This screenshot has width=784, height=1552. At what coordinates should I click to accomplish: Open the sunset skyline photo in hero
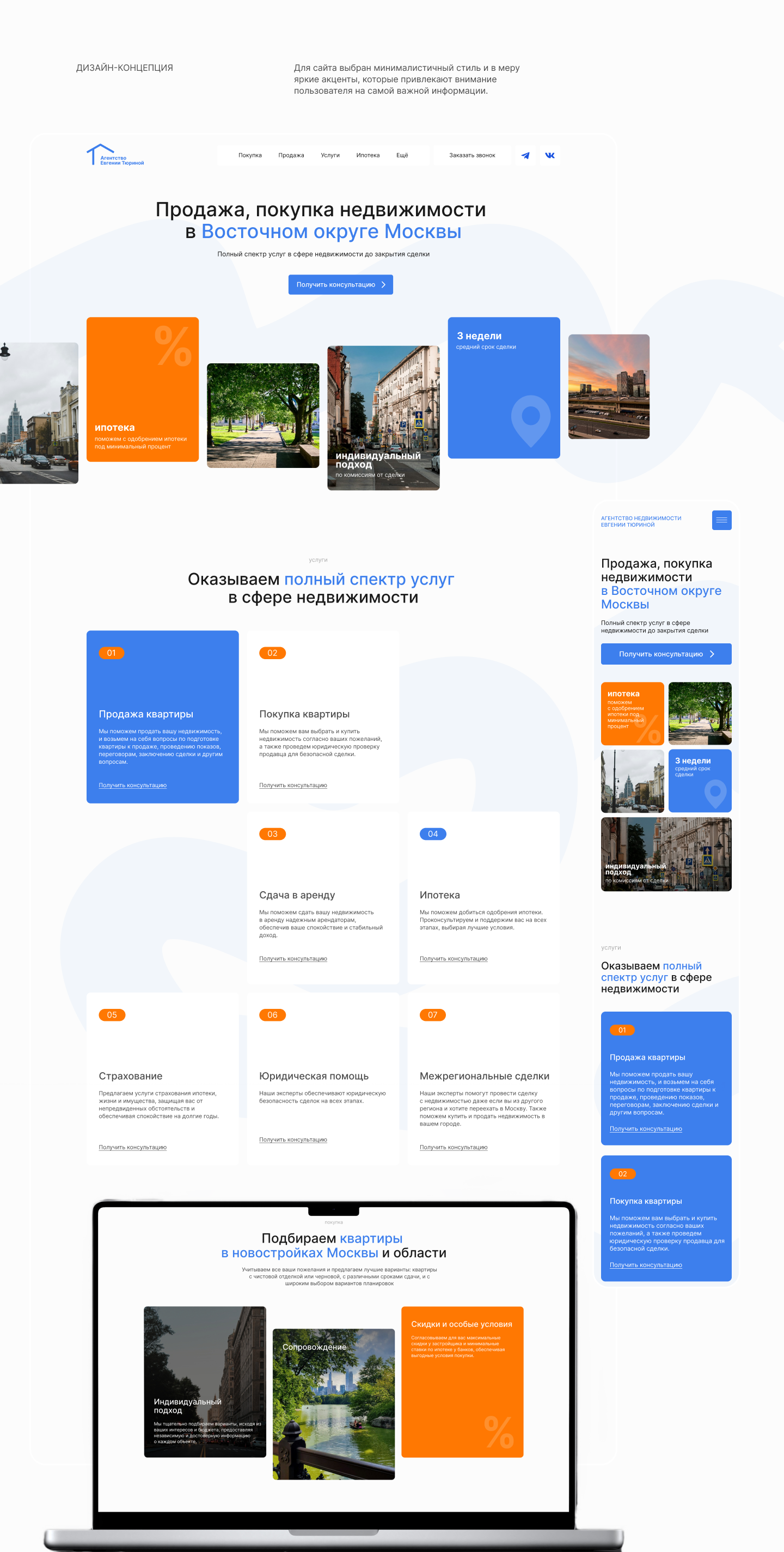[x=608, y=386]
